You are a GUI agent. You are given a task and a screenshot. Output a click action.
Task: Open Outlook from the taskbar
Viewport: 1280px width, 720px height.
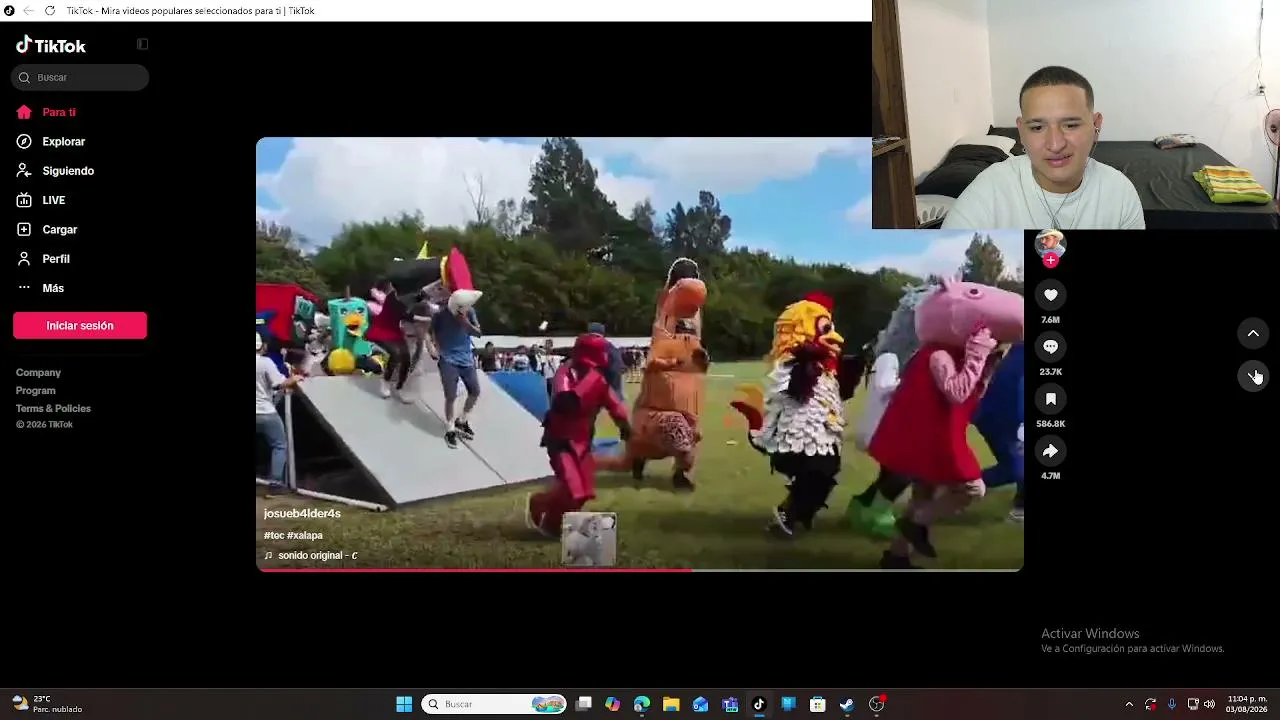(x=701, y=704)
